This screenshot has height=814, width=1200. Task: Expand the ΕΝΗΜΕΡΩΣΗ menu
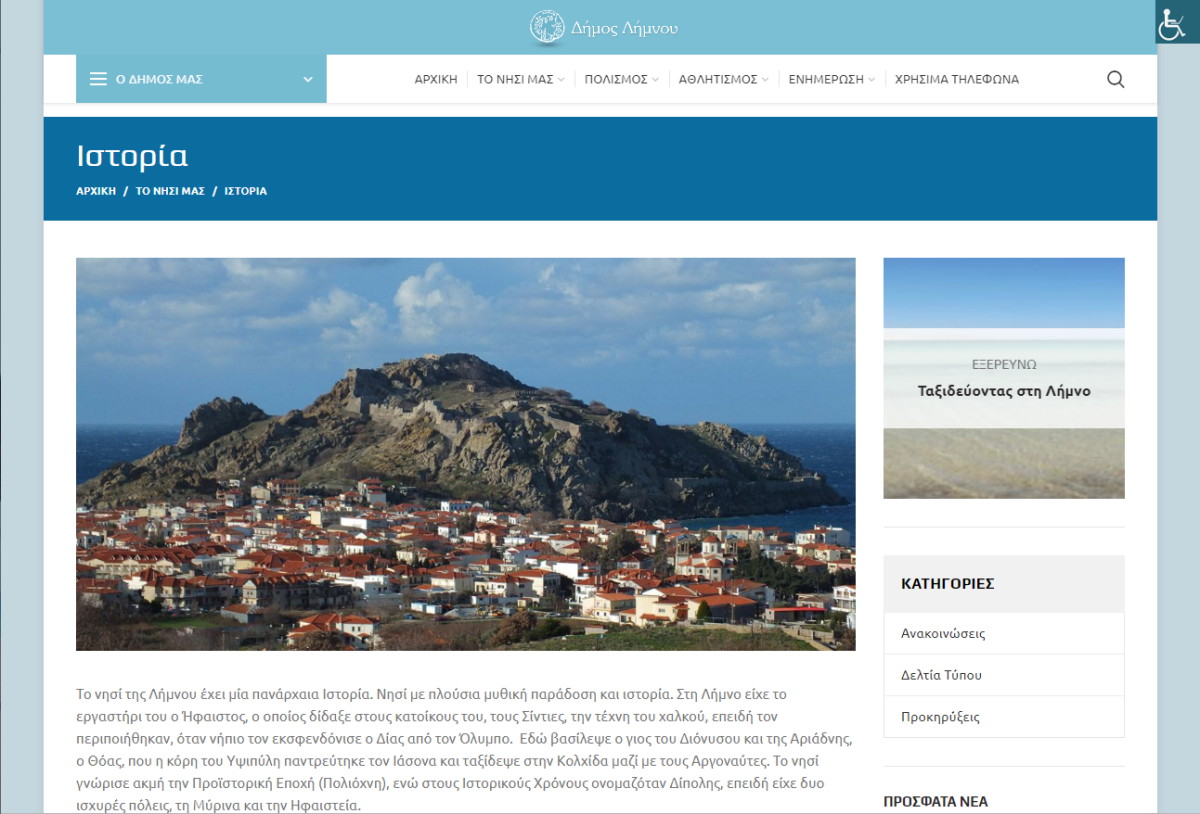coord(831,79)
